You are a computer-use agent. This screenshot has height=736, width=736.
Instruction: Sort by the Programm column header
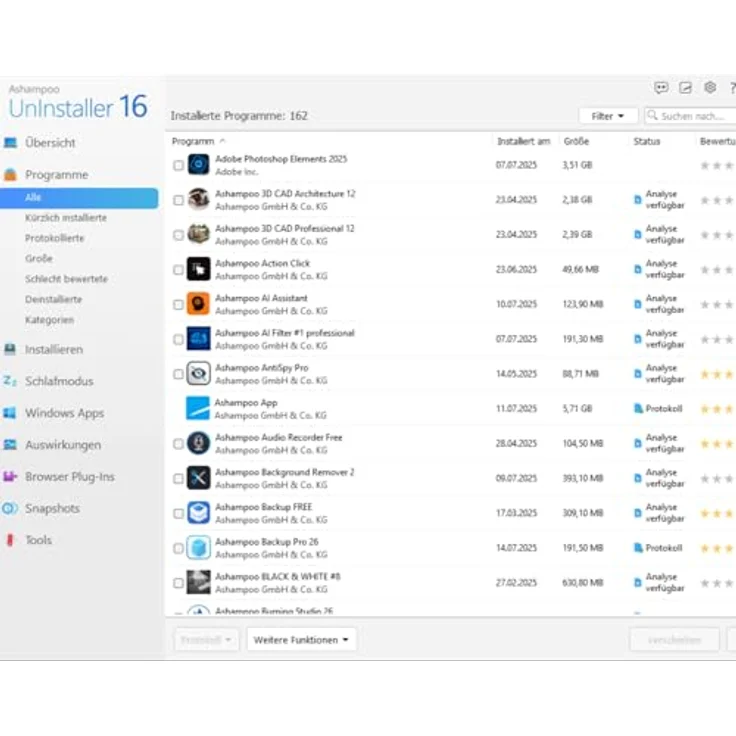click(193, 141)
